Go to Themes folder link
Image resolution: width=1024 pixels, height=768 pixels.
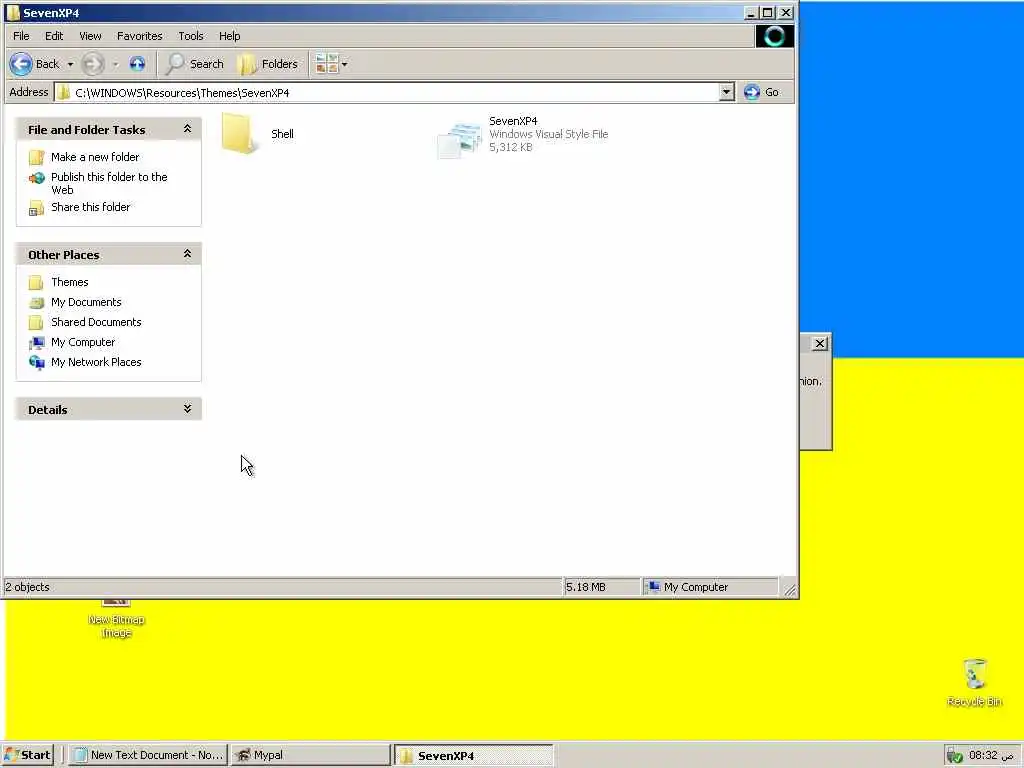pyautogui.click(x=69, y=282)
